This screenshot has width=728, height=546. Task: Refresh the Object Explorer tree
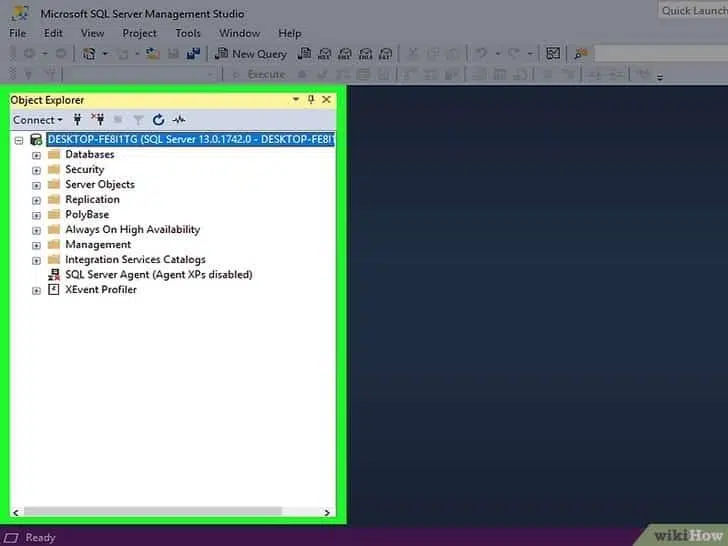(158, 120)
